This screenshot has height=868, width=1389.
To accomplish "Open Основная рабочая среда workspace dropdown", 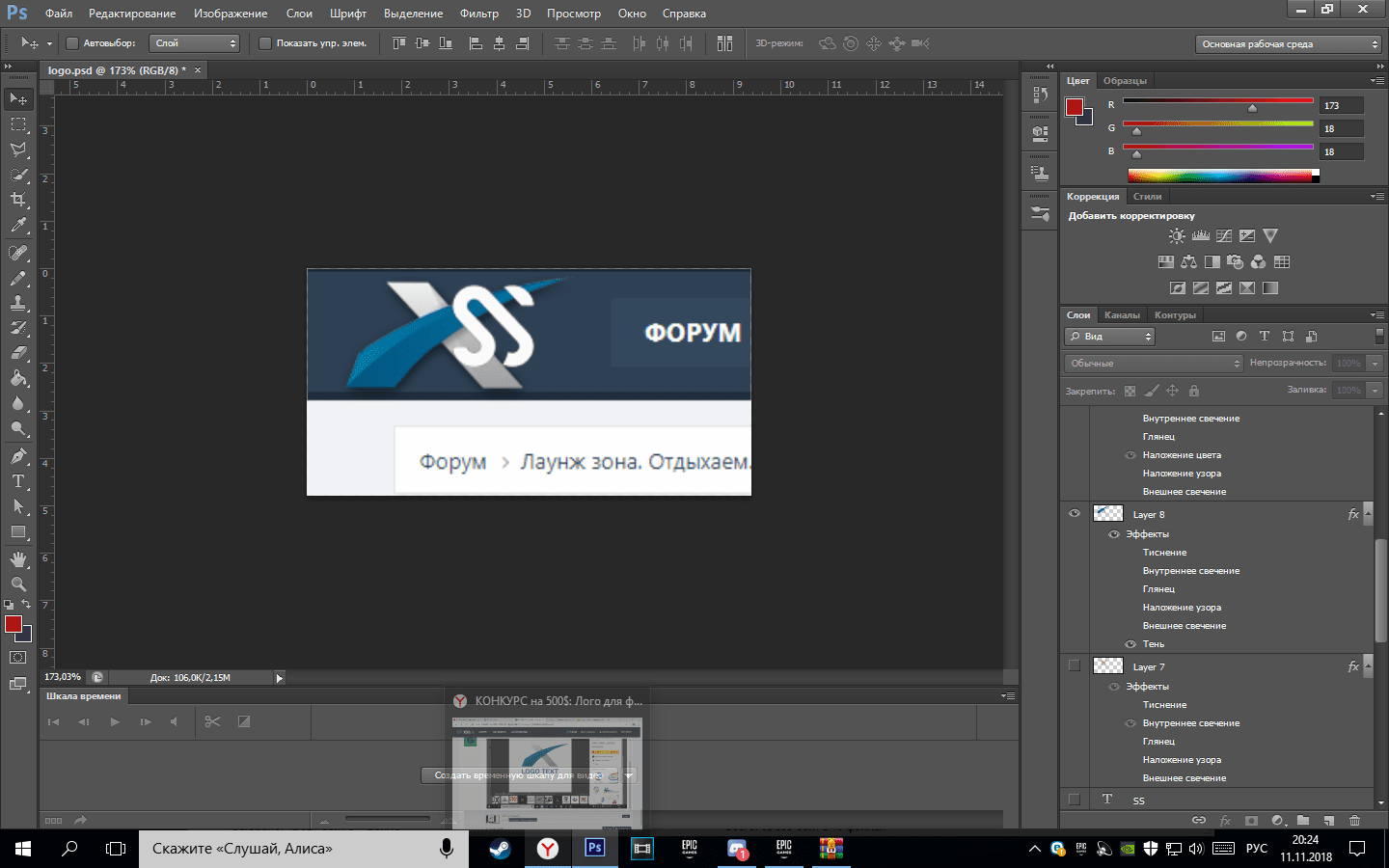I will click(x=1289, y=44).
